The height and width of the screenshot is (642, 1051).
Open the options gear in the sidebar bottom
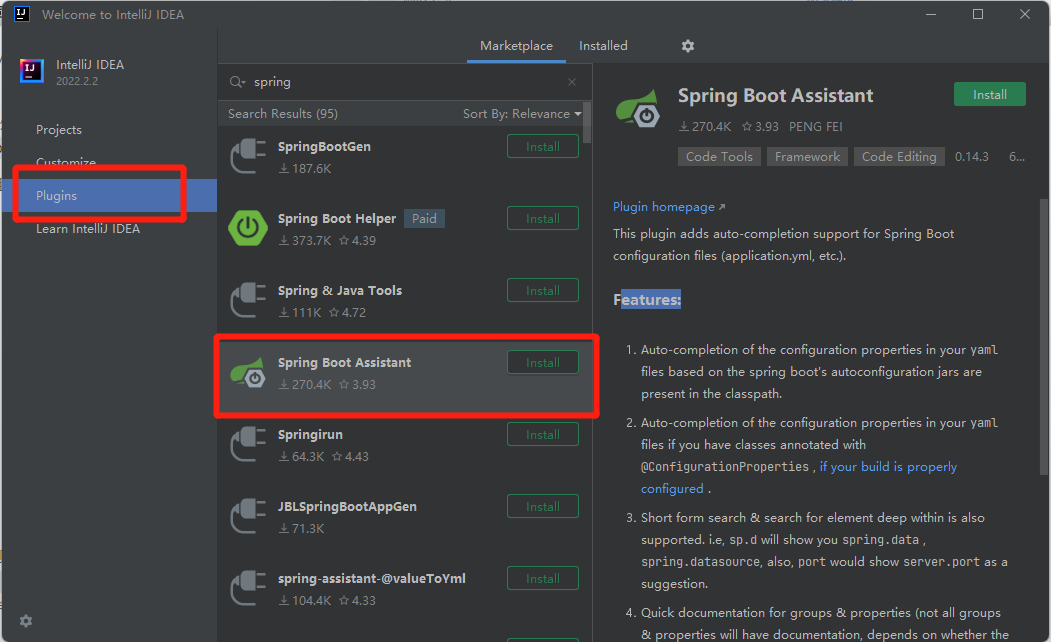26,621
